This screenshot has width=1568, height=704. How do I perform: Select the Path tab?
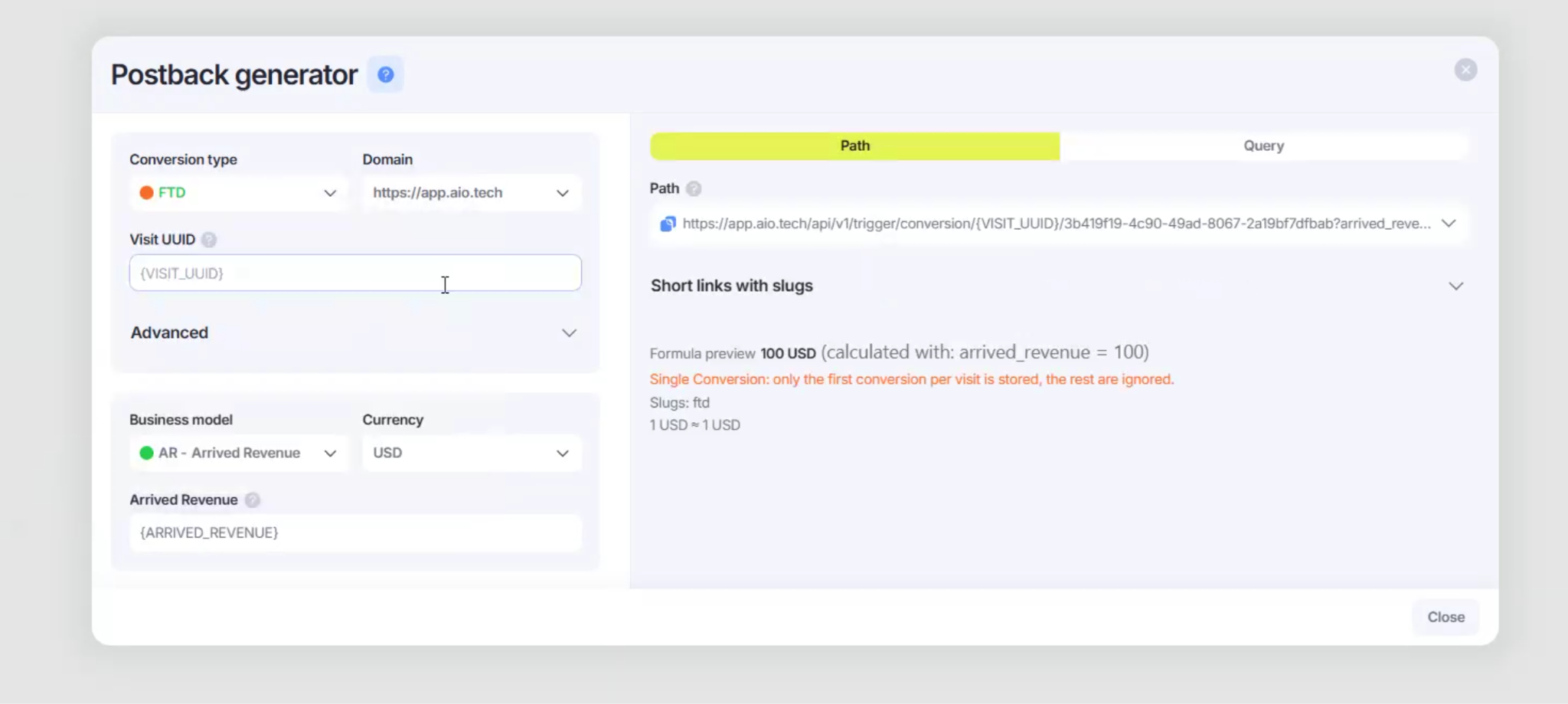point(855,146)
